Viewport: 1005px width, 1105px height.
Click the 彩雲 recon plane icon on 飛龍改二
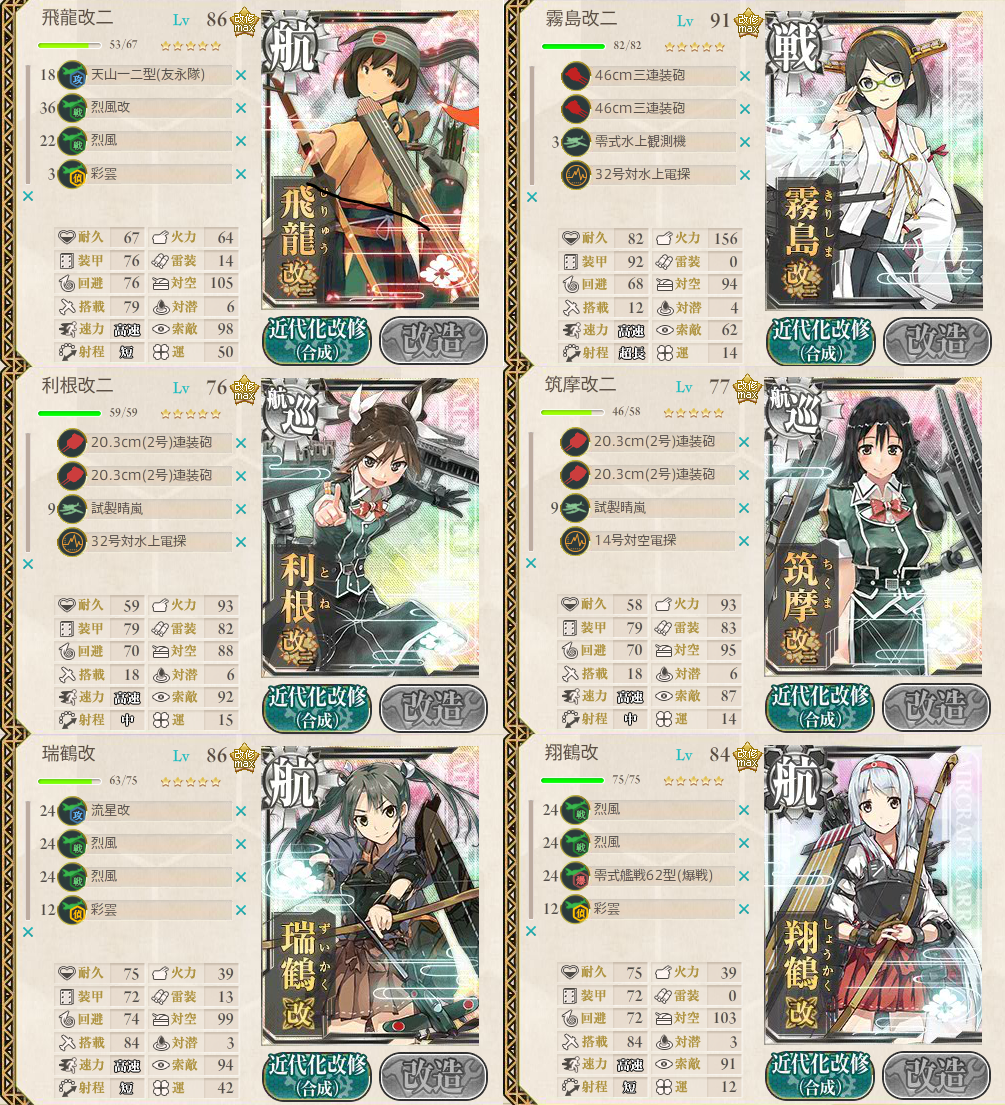72,174
